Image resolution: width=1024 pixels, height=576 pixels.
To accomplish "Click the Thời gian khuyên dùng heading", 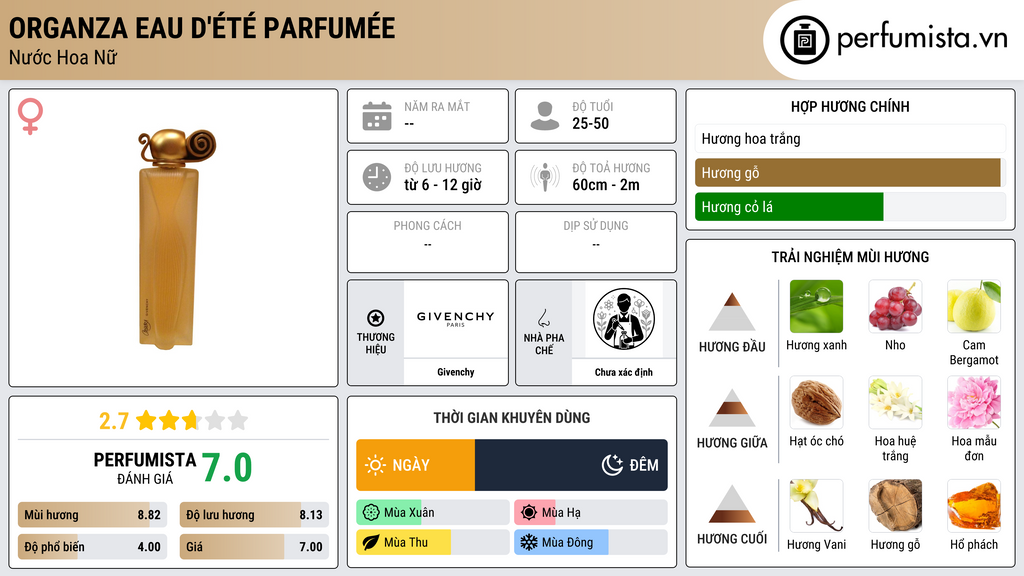I will click(511, 418).
